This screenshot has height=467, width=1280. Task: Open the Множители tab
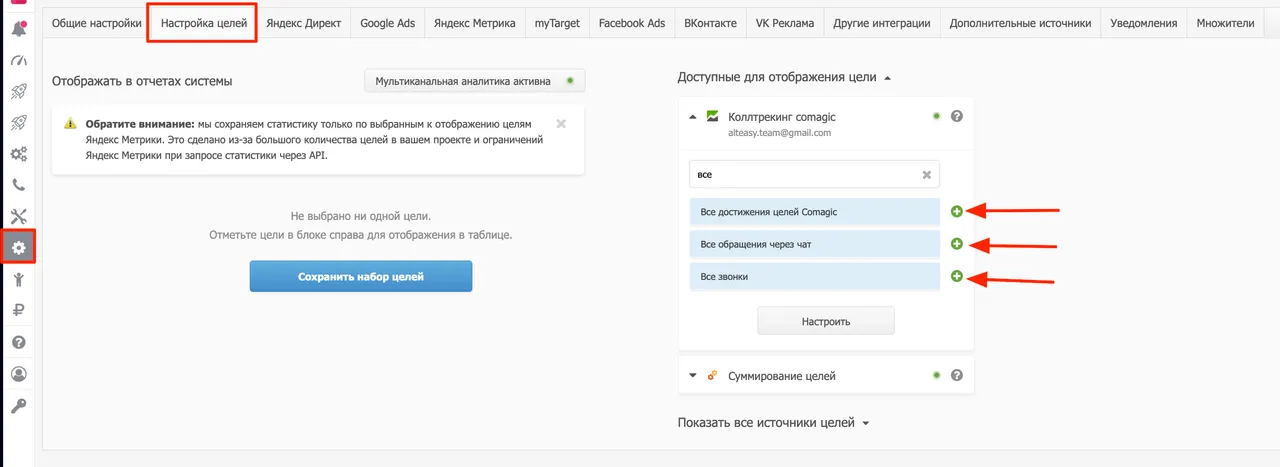click(1228, 23)
